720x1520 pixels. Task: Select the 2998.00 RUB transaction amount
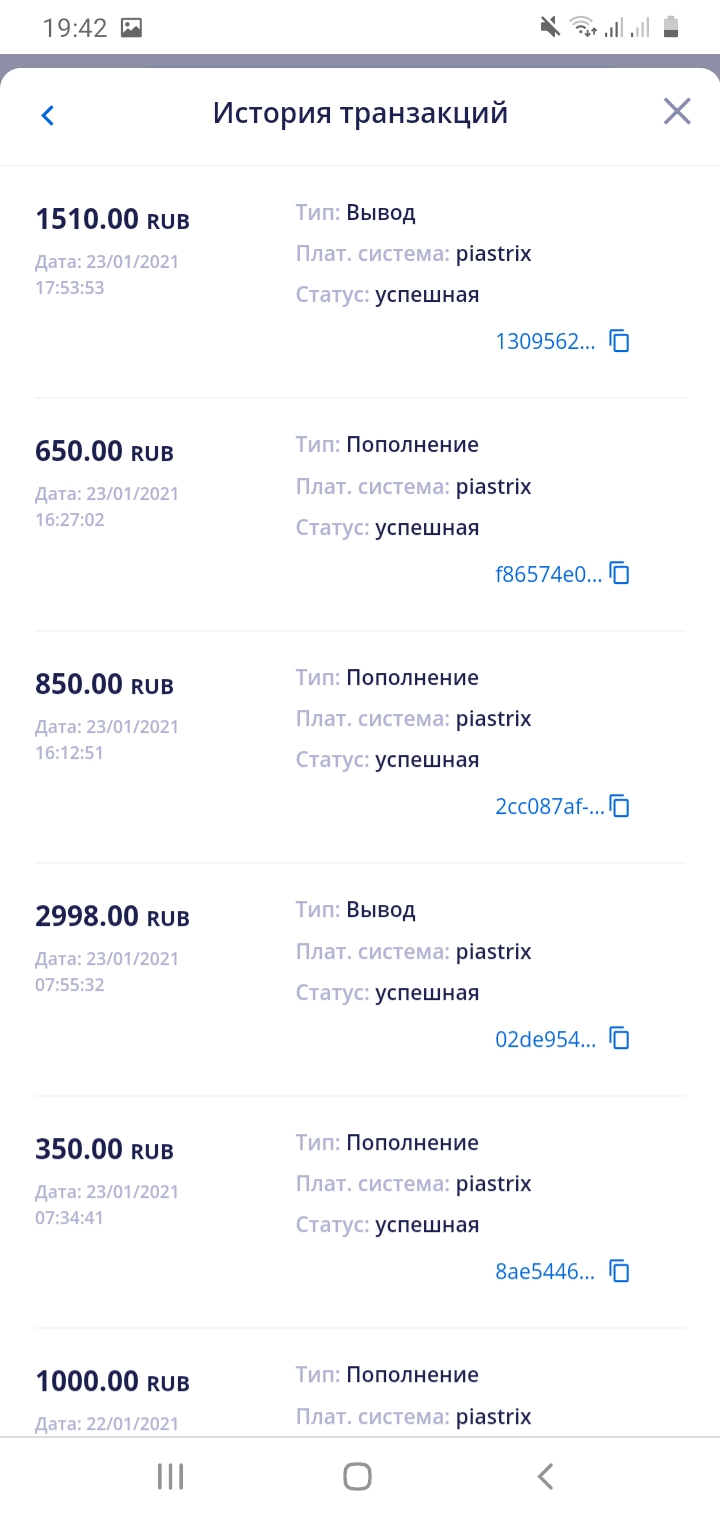(x=112, y=916)
